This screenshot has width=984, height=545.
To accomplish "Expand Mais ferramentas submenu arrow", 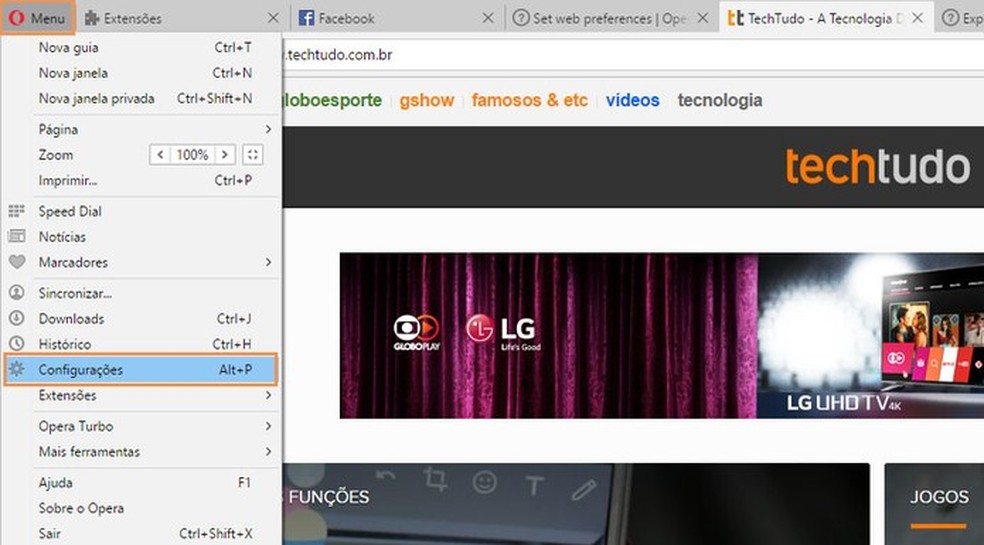I will point(269,451).
